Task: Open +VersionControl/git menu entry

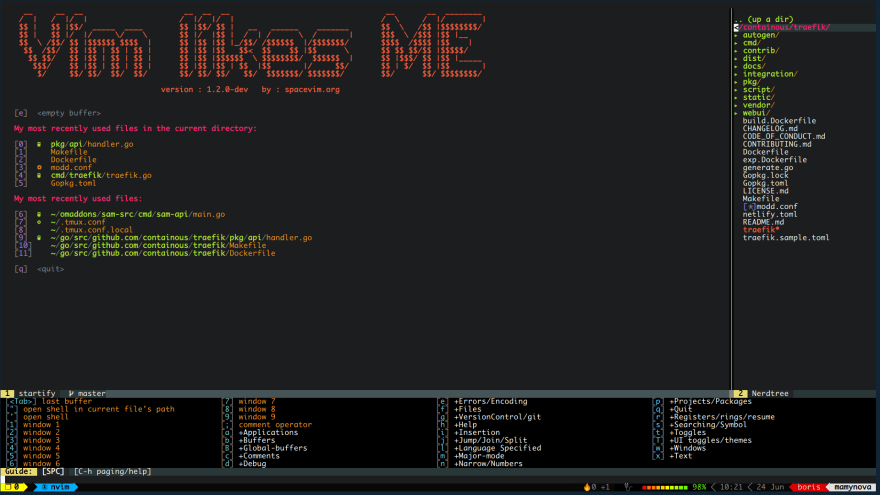Action: [x=497, y=417]
